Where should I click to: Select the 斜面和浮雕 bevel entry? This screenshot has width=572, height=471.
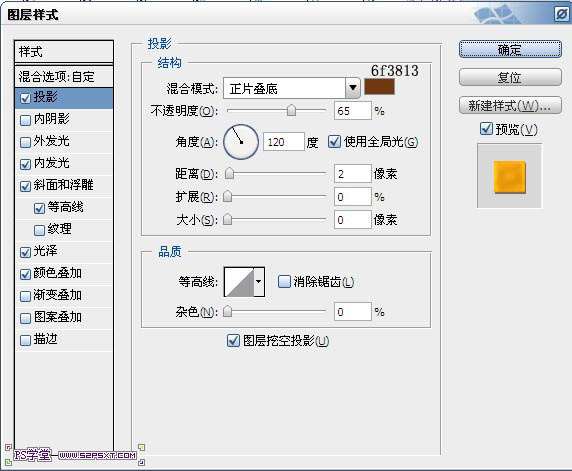[x=64, y=186]
